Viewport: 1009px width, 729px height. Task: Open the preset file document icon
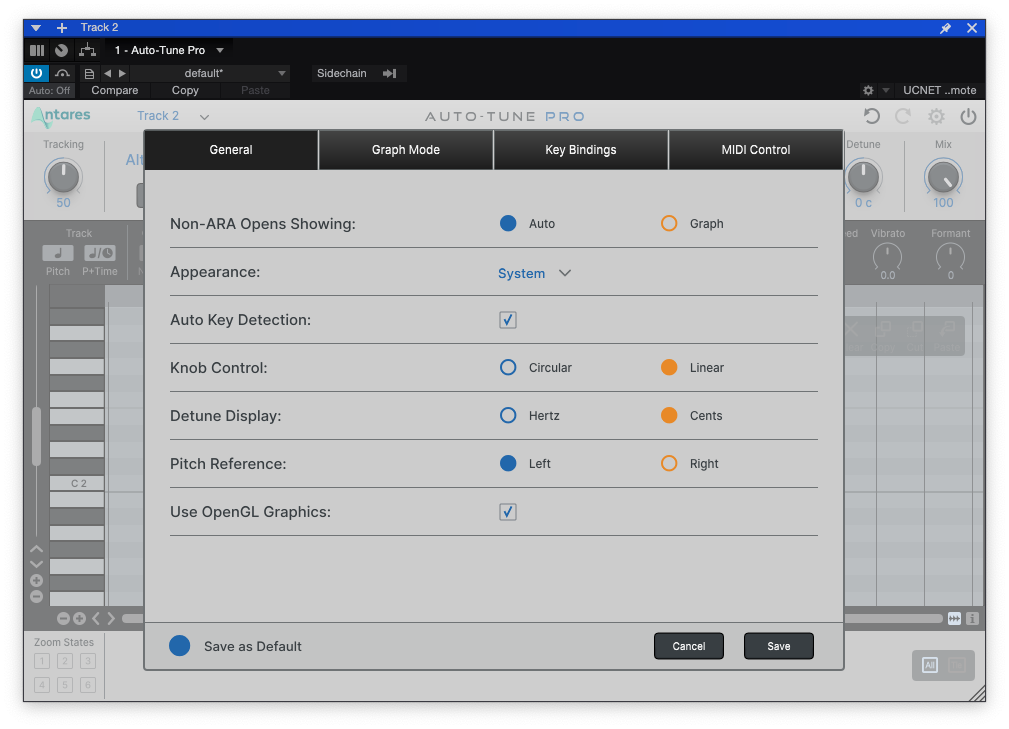(x=89, y=73)
